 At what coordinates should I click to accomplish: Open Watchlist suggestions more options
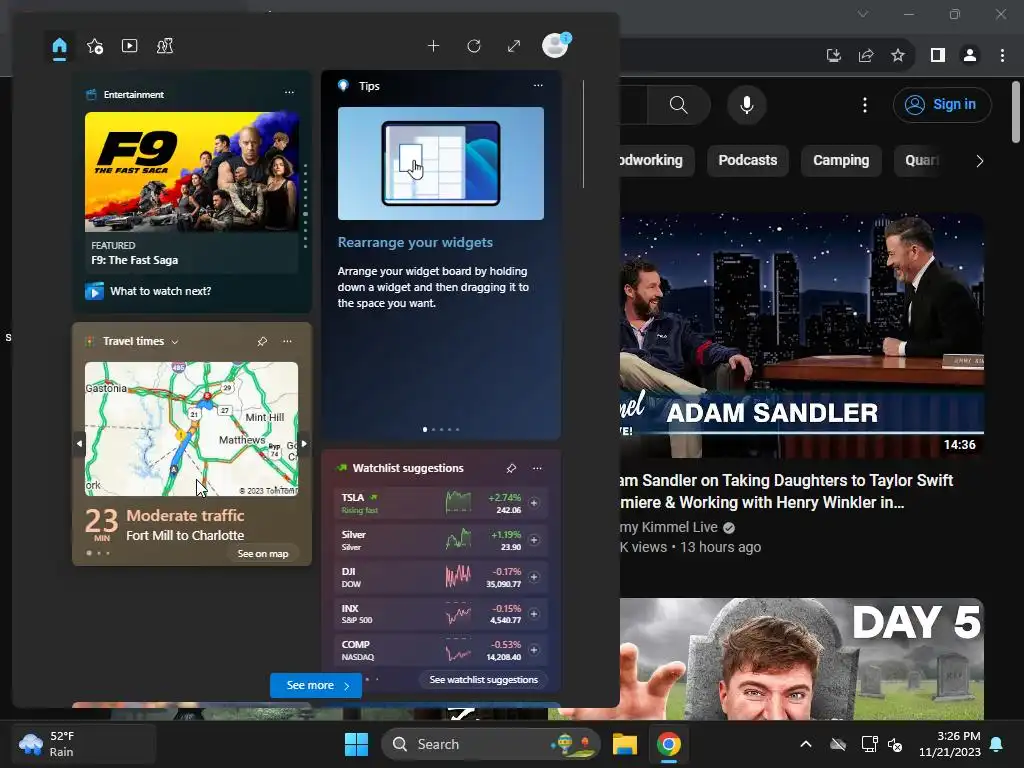[537, 468]
